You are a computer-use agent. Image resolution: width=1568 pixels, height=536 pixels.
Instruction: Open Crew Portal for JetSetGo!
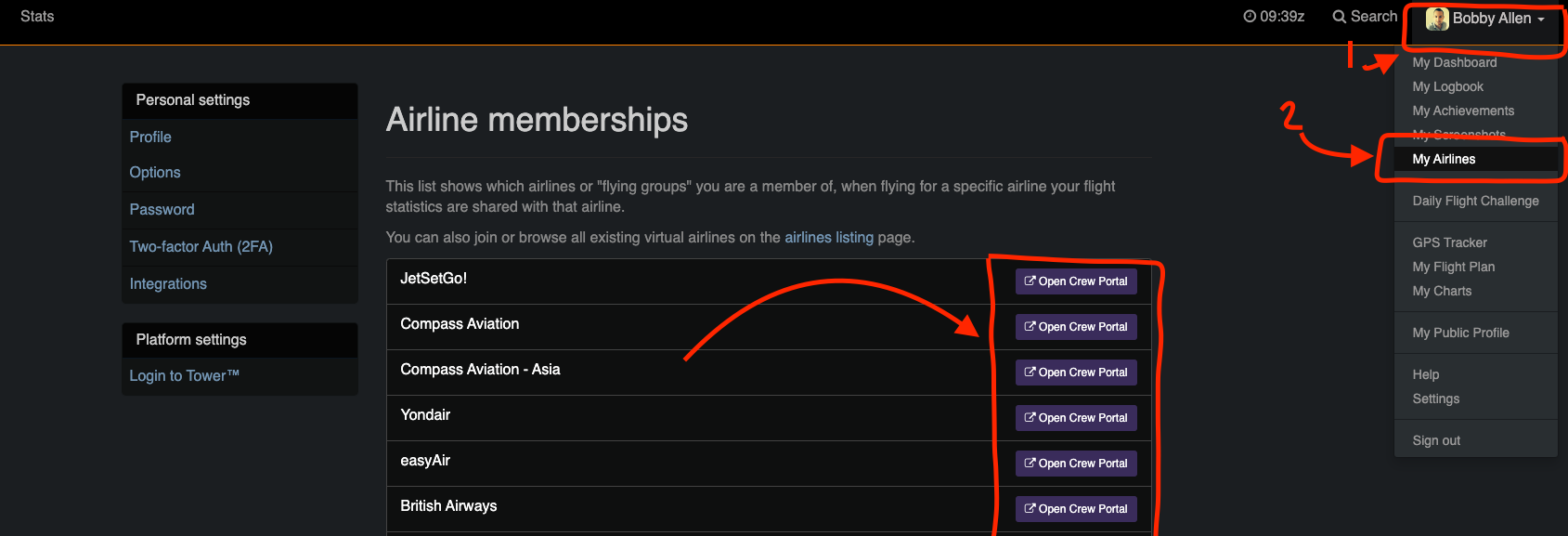[x=1076, y=281]
